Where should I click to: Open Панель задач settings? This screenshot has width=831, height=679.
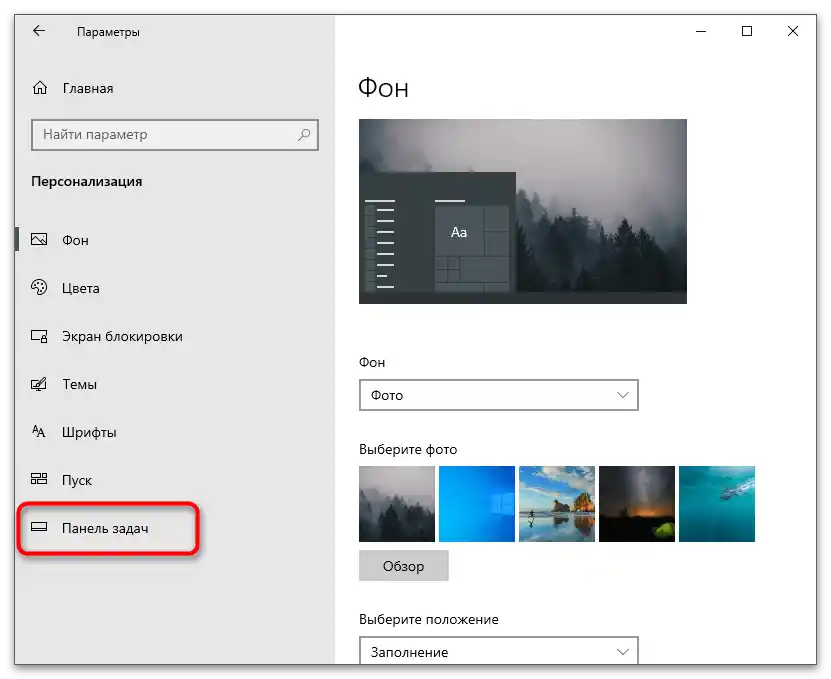pos(105,528)
